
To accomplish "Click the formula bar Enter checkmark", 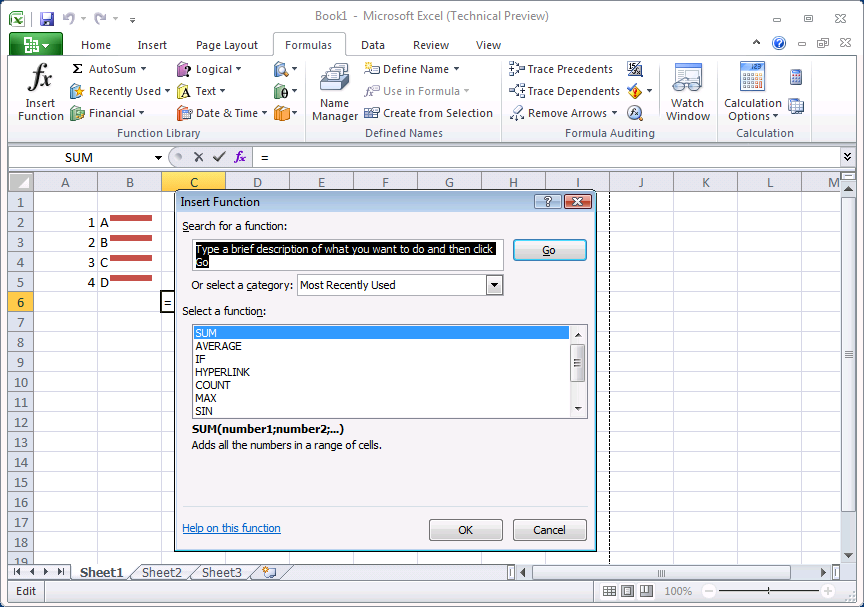I will pyautogui.click(x=219, y=158).
